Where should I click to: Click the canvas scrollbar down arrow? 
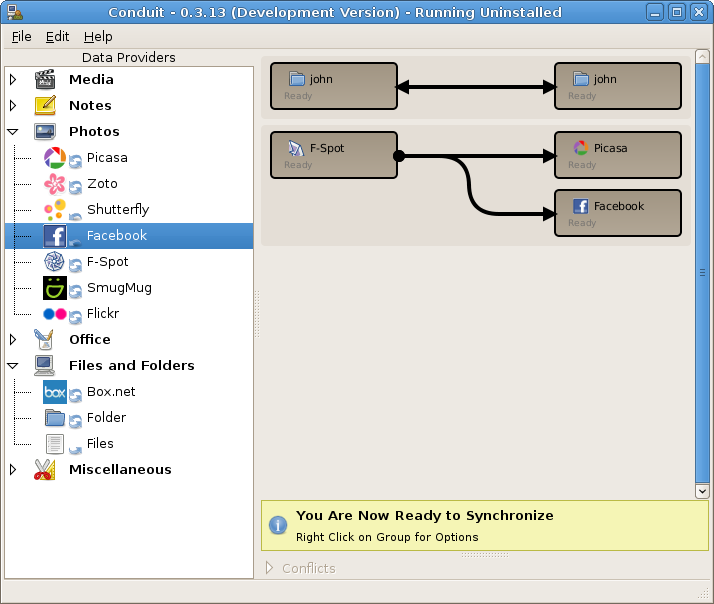[x=702, y=491]
